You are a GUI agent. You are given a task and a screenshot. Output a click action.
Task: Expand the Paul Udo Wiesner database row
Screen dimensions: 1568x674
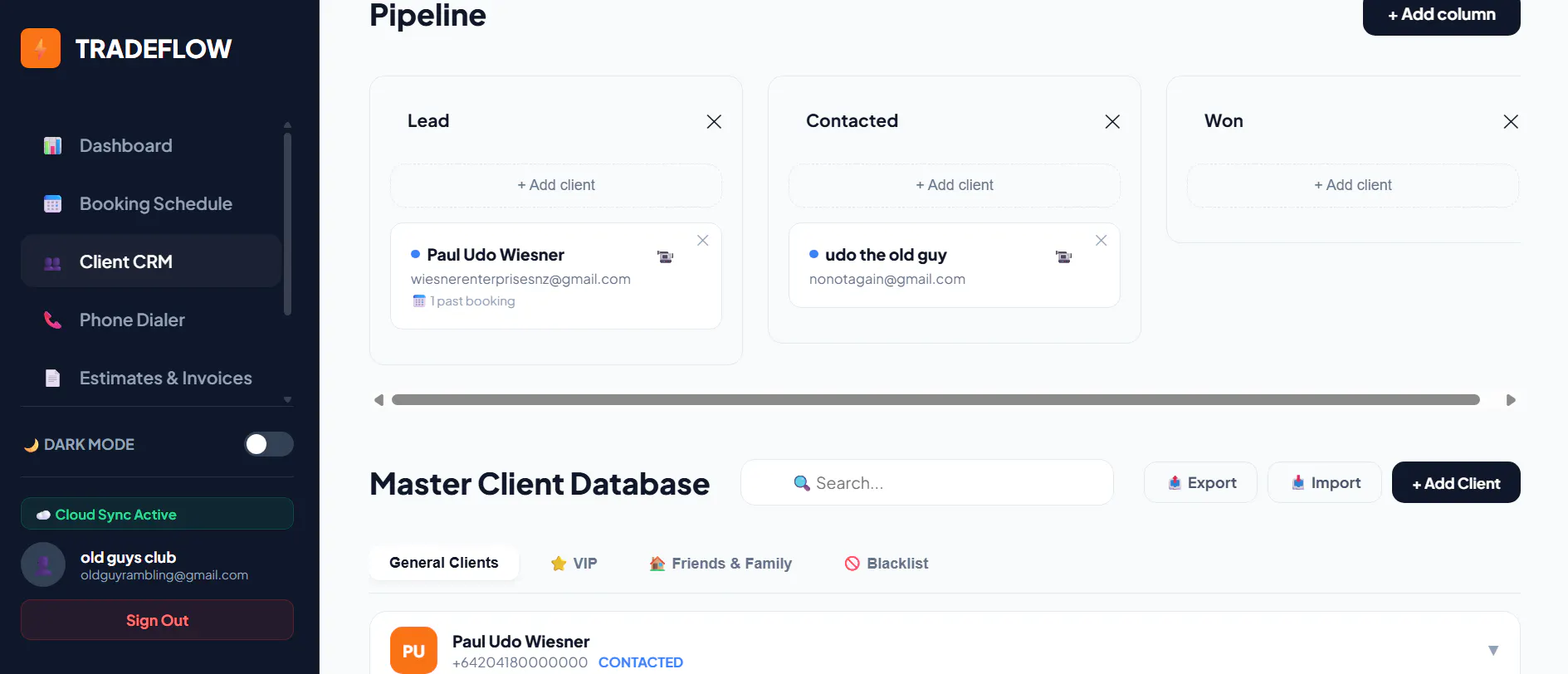click(x=1493, y=650)
